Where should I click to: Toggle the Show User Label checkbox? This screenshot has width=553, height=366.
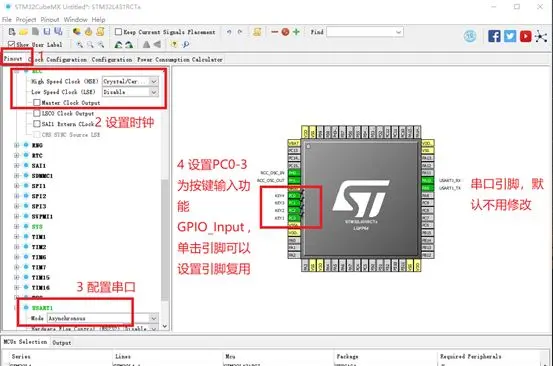tap(11, 44)
